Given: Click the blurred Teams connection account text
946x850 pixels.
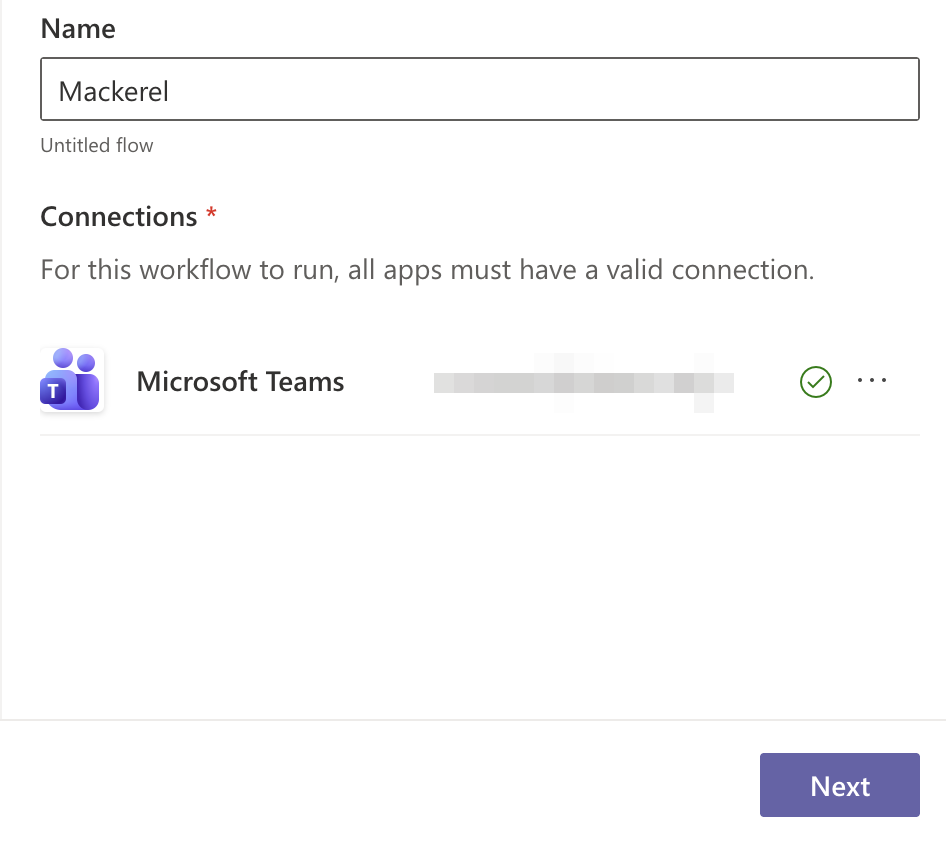Looking at the screenshot, I should click(583, 383).
